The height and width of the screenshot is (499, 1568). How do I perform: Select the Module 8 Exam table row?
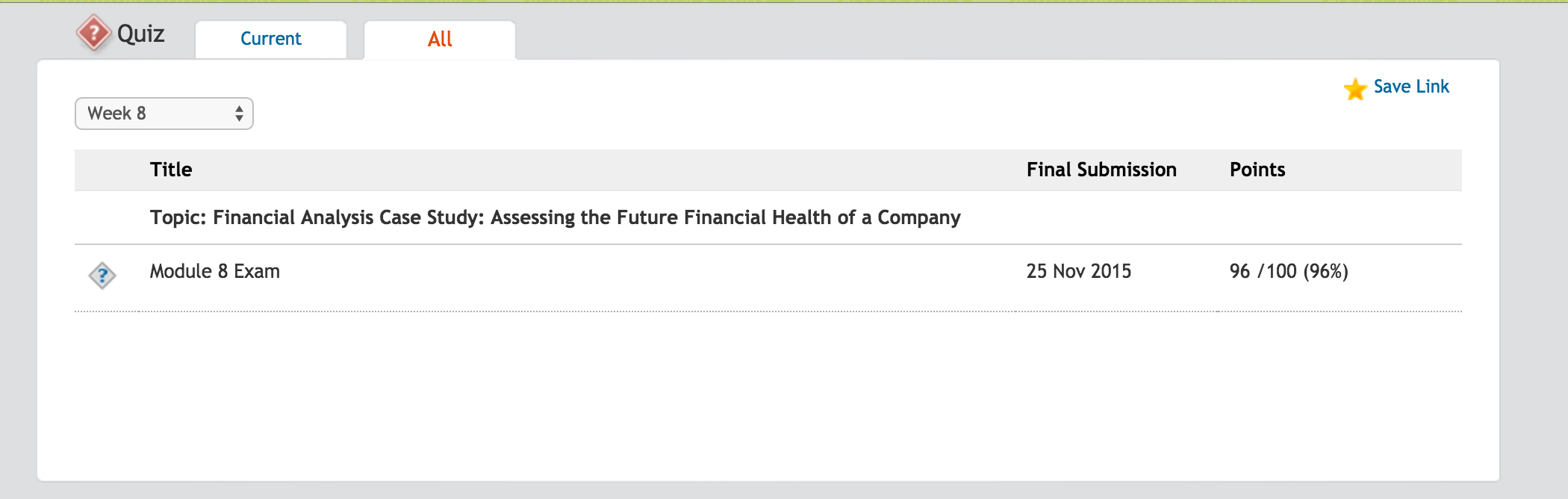point(768,278)
